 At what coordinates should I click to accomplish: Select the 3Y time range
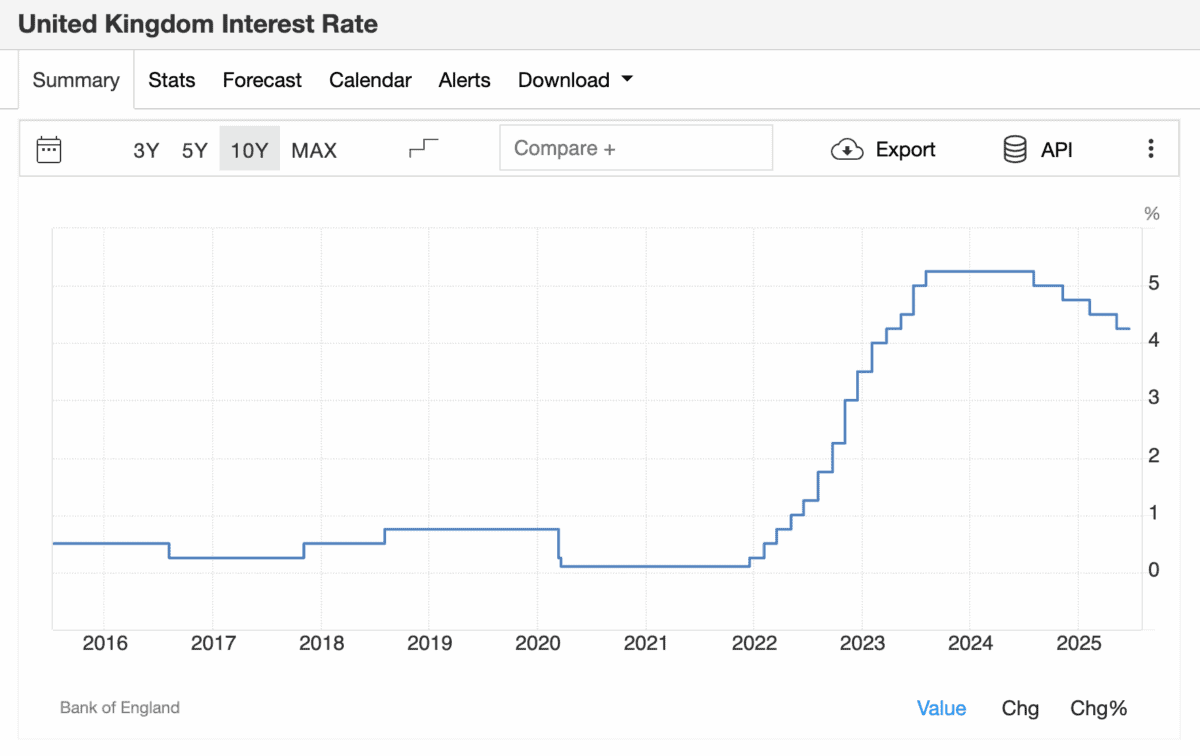coord(146,151)
